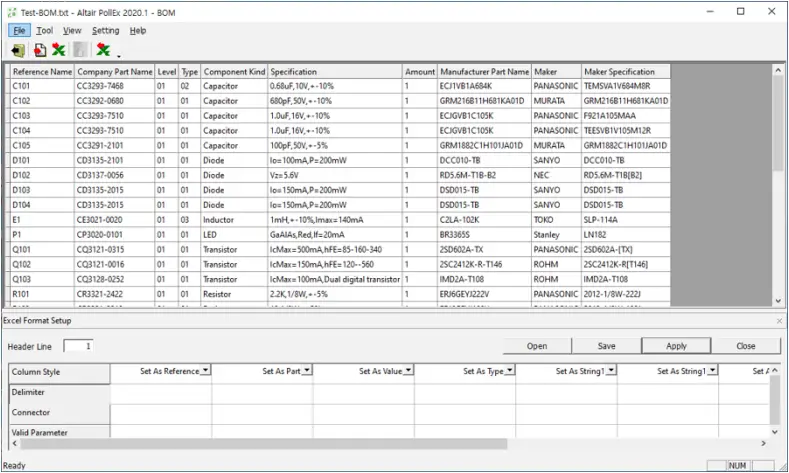Select the LED cell in row P1
Screen dimensions: 789x473
coord(234,234)
